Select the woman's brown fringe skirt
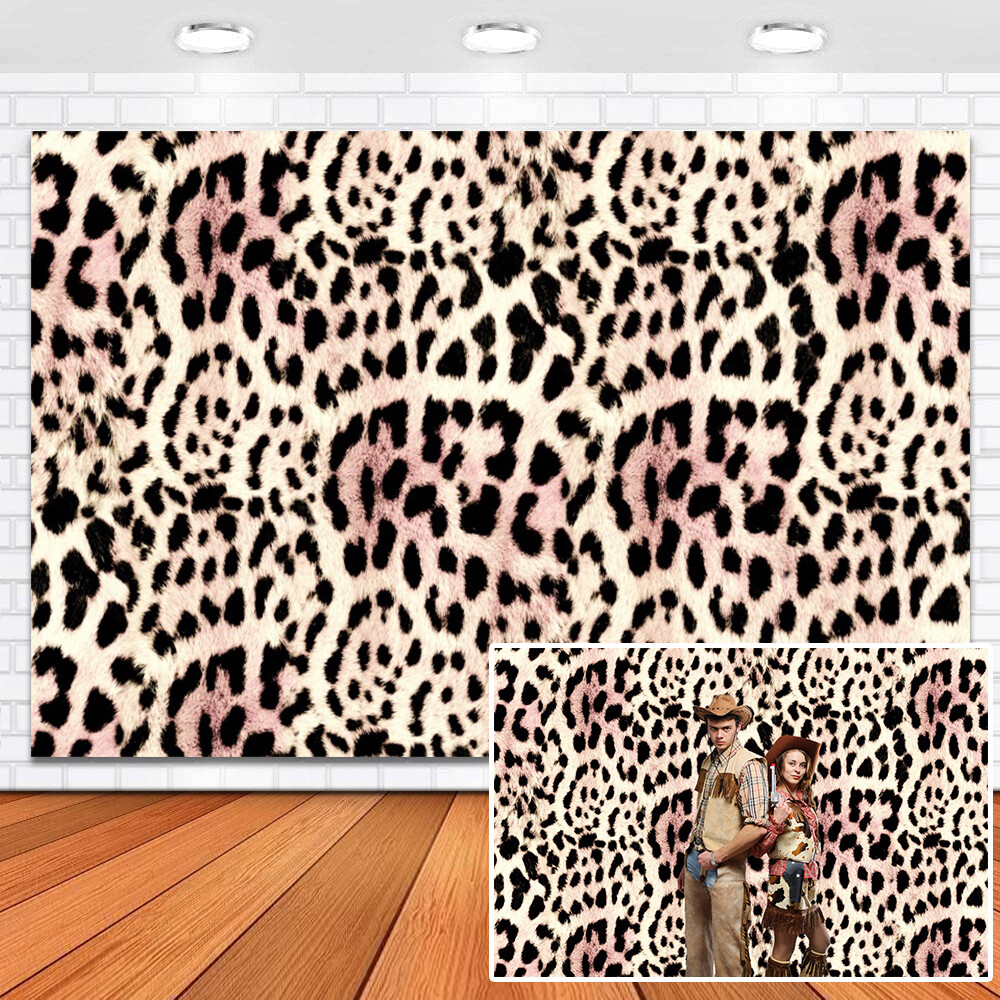 (x=795, y=920)
